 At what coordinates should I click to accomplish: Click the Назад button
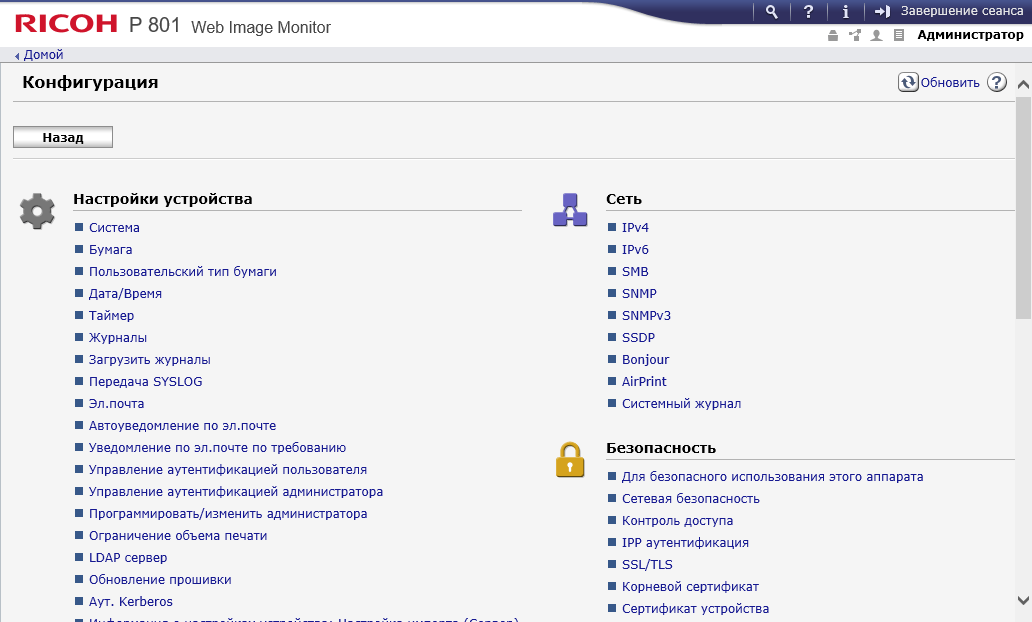(x=63, y=137)
